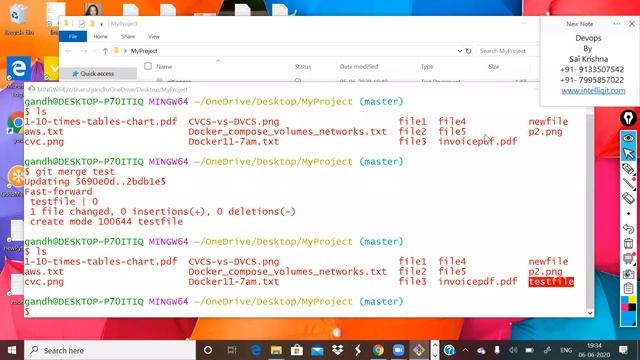Viewport: 640px width, 360px height.
Task: Open Quick Access Toolbar customize dropdown
Action: pos(101,24)
